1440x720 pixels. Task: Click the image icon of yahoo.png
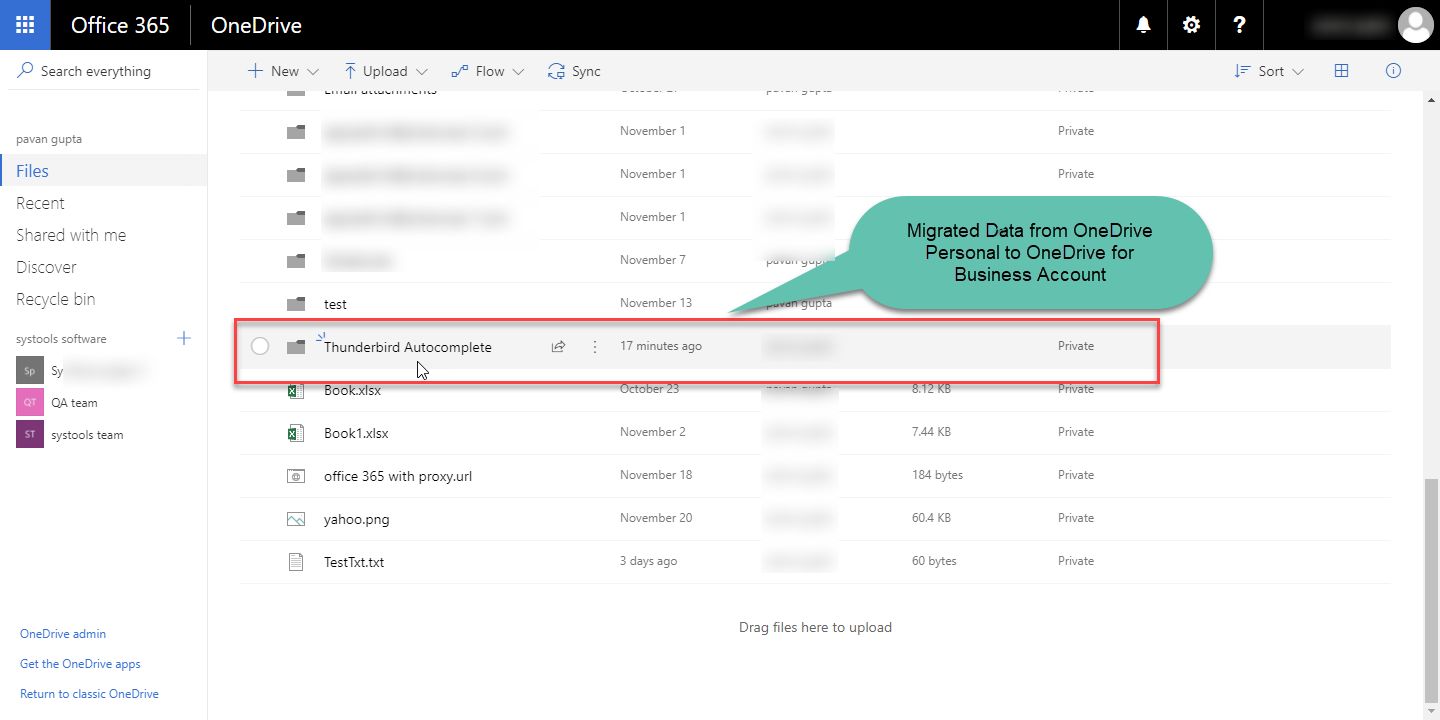[295, 519]
